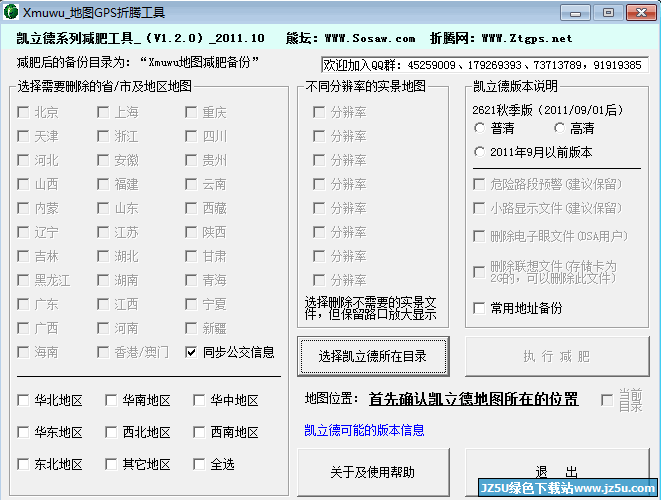Viewport: 661px width, 500px height.
Task: Check the 香港/澳门 checkbox
Action: click(103, 352)
